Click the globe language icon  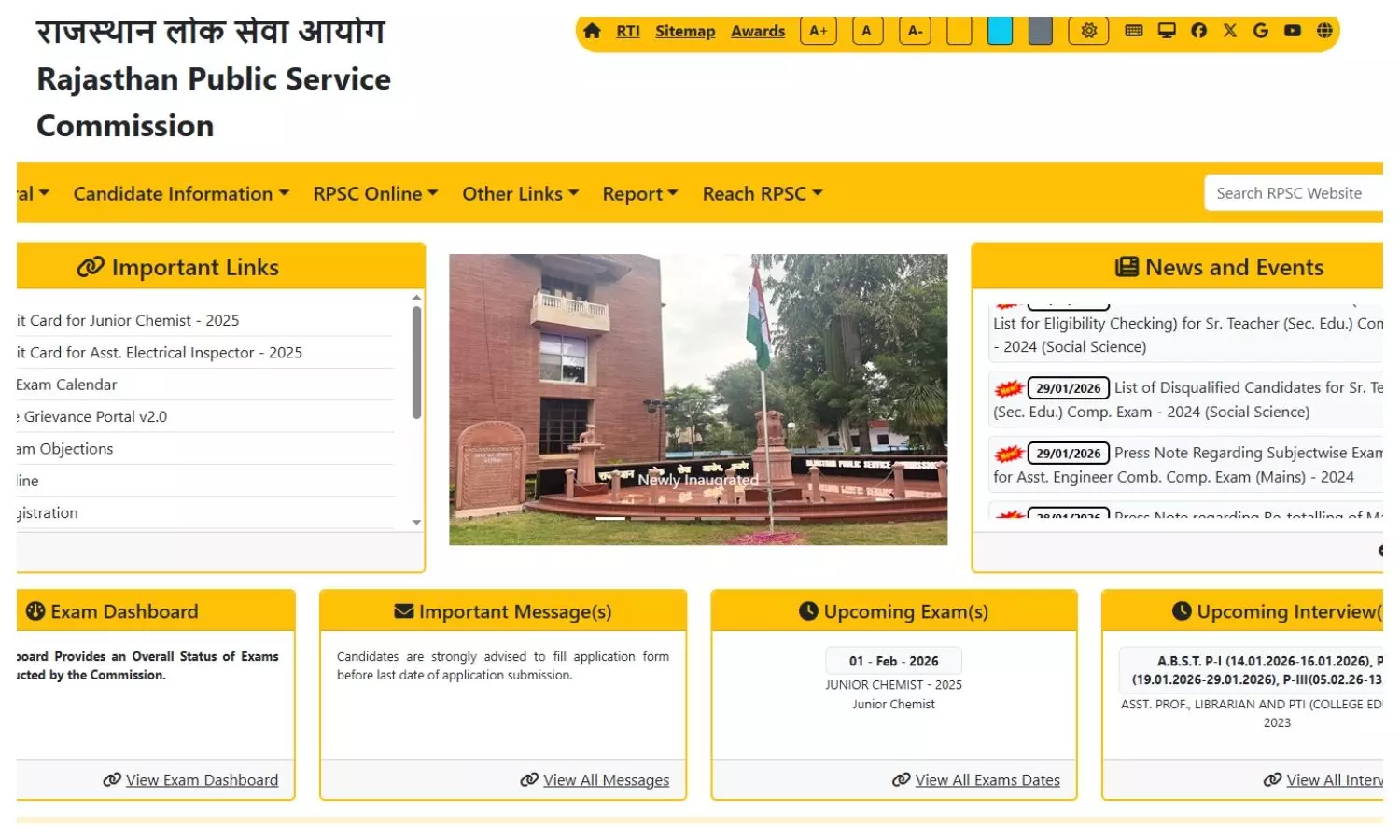(1324, 31)
